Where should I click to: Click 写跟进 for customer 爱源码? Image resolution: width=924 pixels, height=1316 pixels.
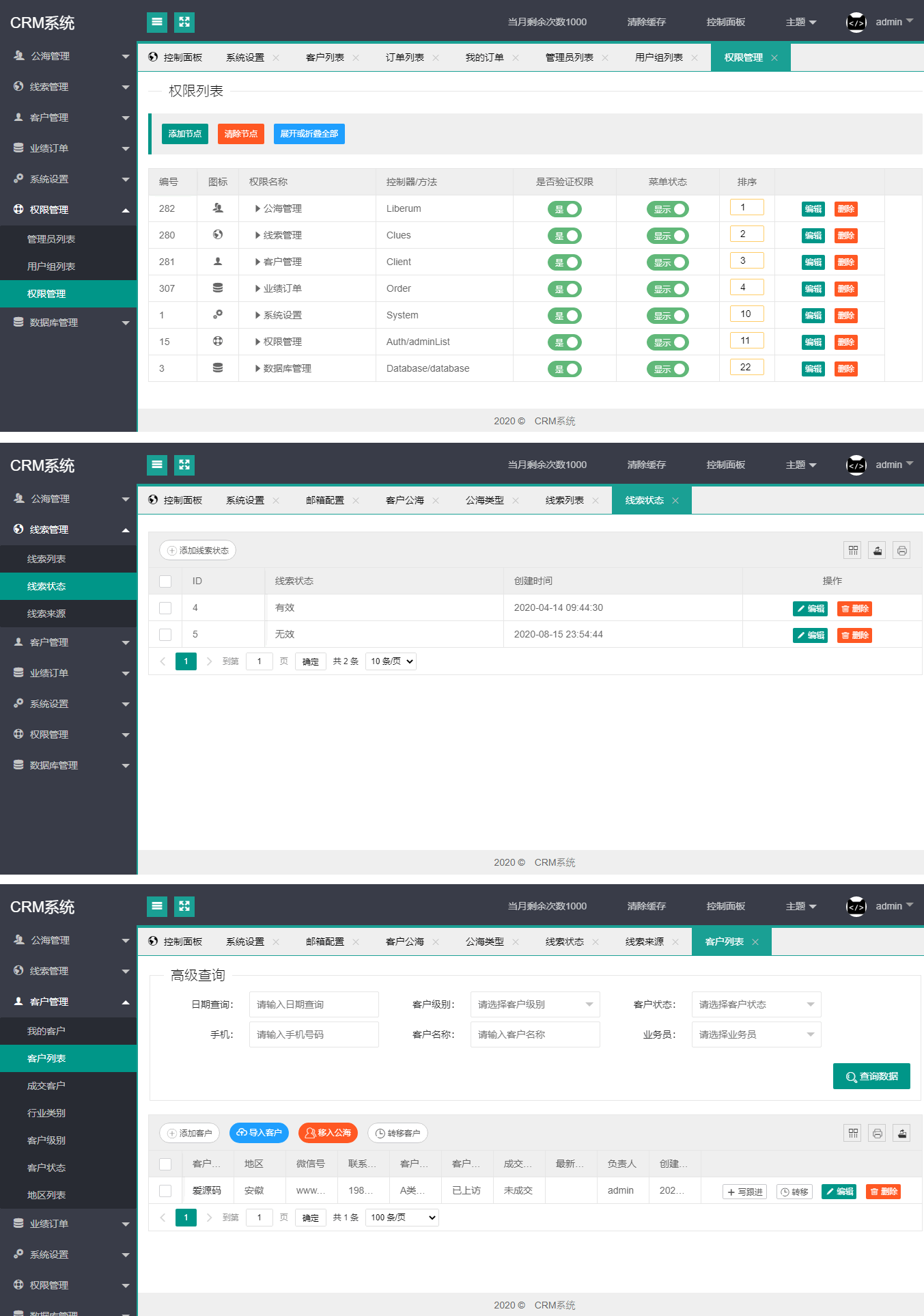pyautogui.click(x=744, y=1192)
